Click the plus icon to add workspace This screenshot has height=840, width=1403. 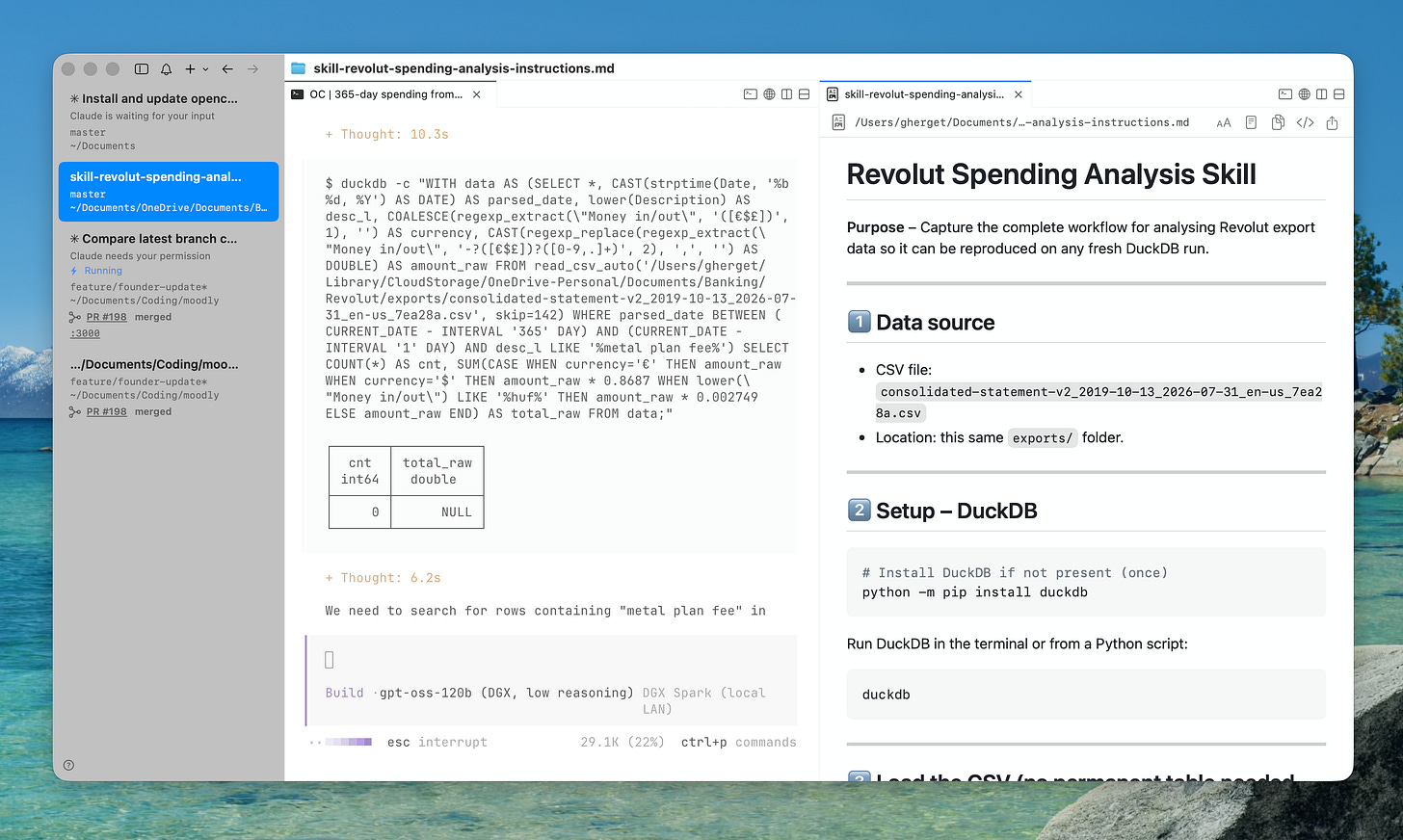tap(191, 69)
